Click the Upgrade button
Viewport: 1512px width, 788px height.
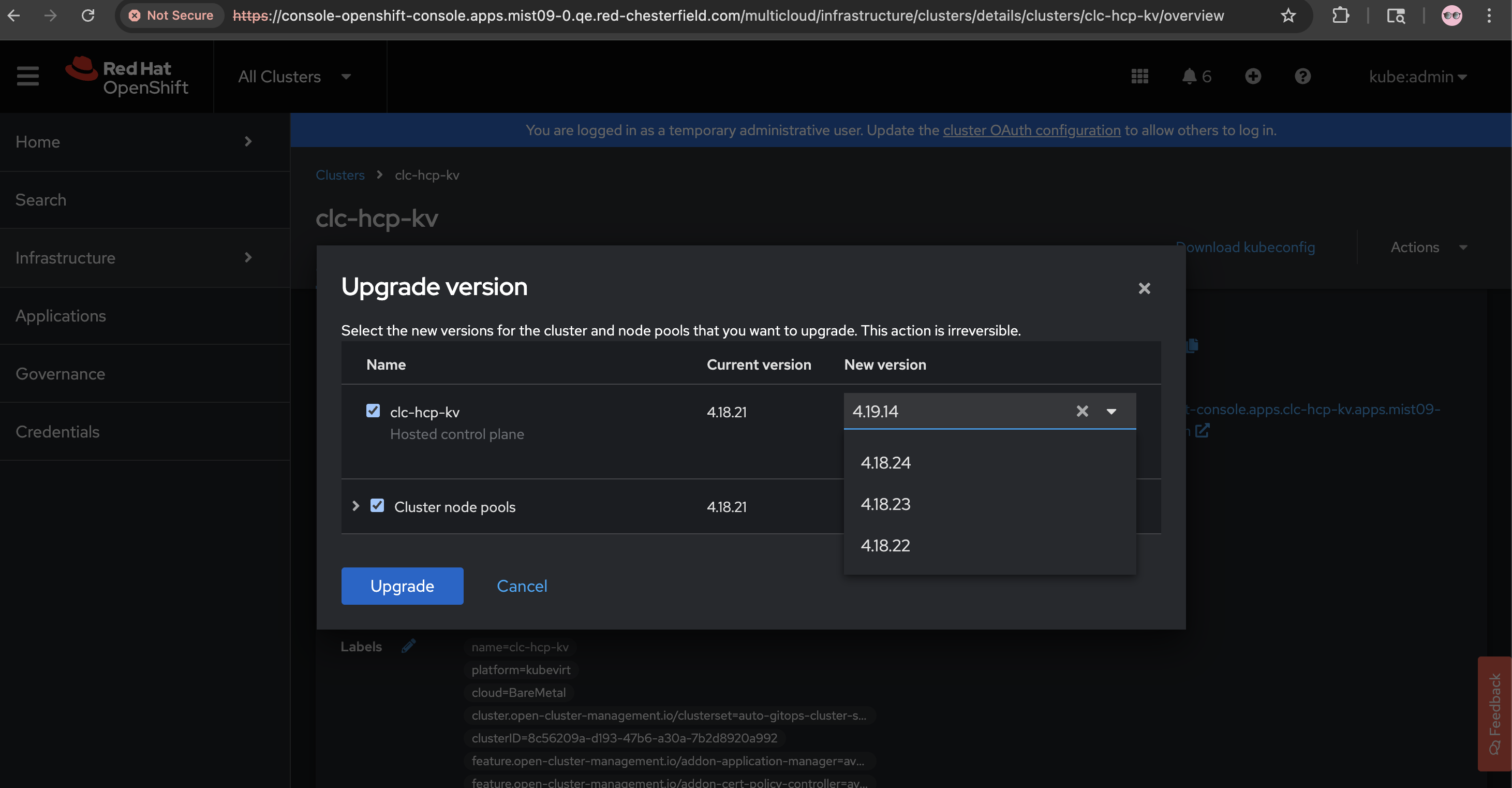[x=402, y=586]
